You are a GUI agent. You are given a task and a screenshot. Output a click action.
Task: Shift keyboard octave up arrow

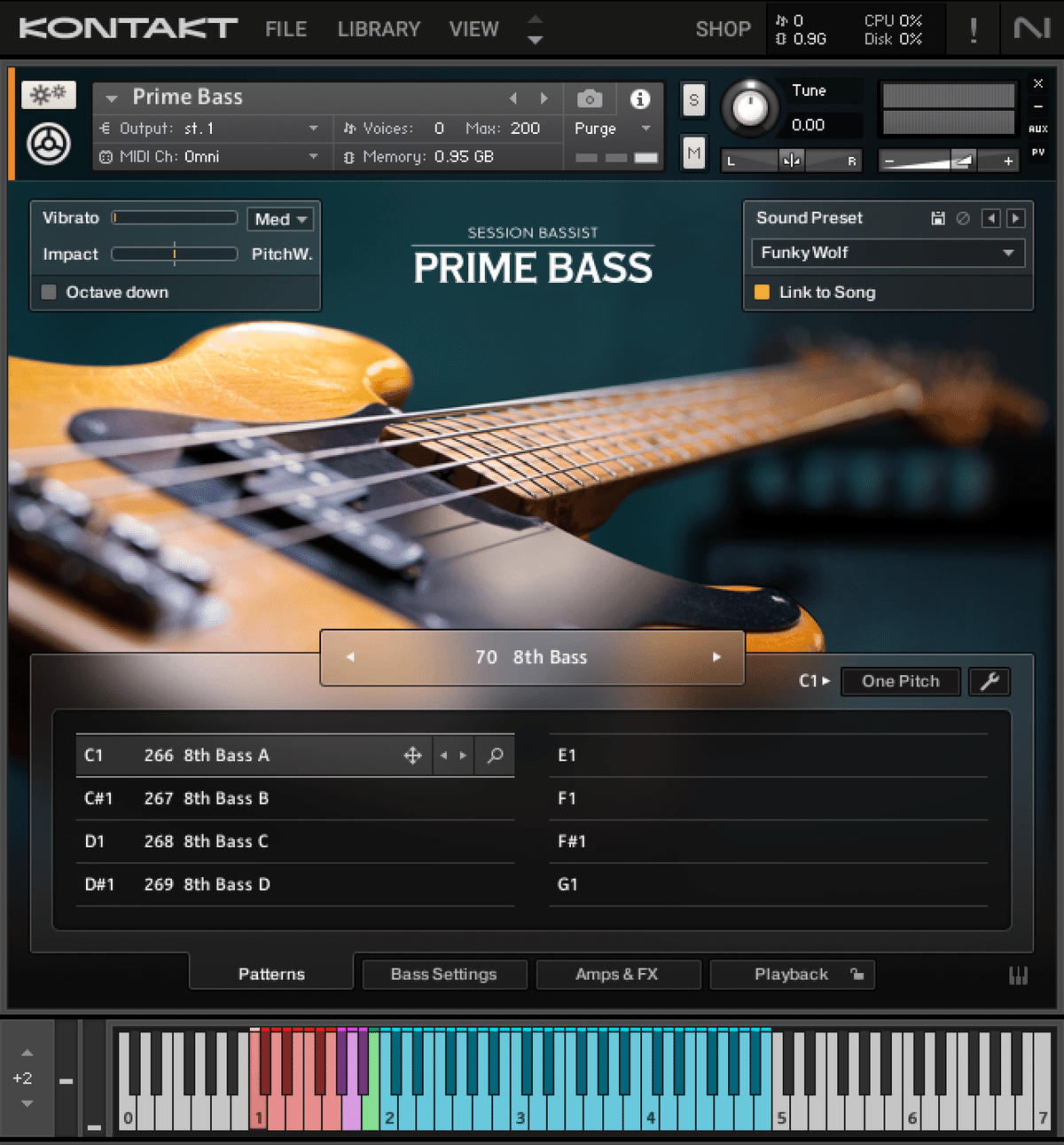[27, 1053]
